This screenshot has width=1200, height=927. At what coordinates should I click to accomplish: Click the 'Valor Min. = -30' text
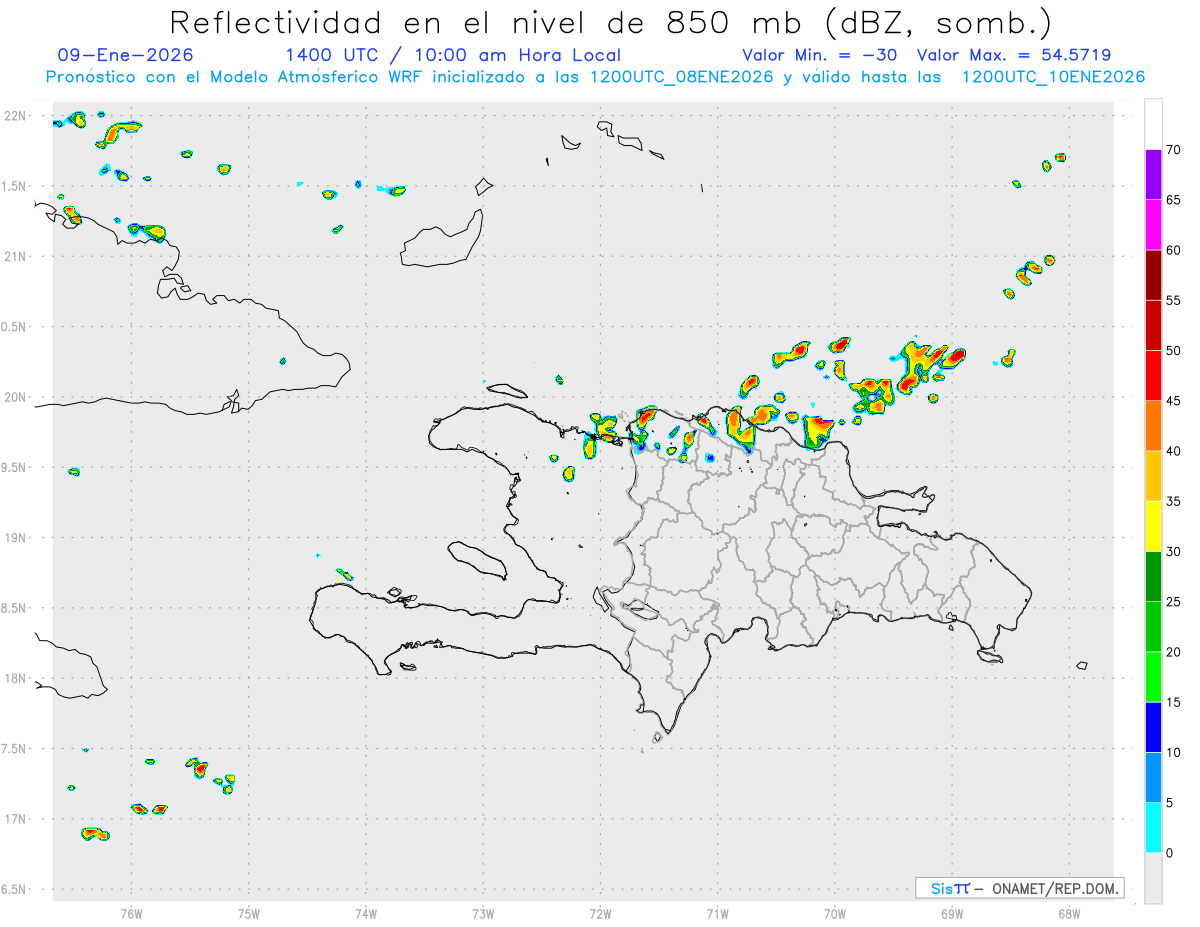coord(822,55)
